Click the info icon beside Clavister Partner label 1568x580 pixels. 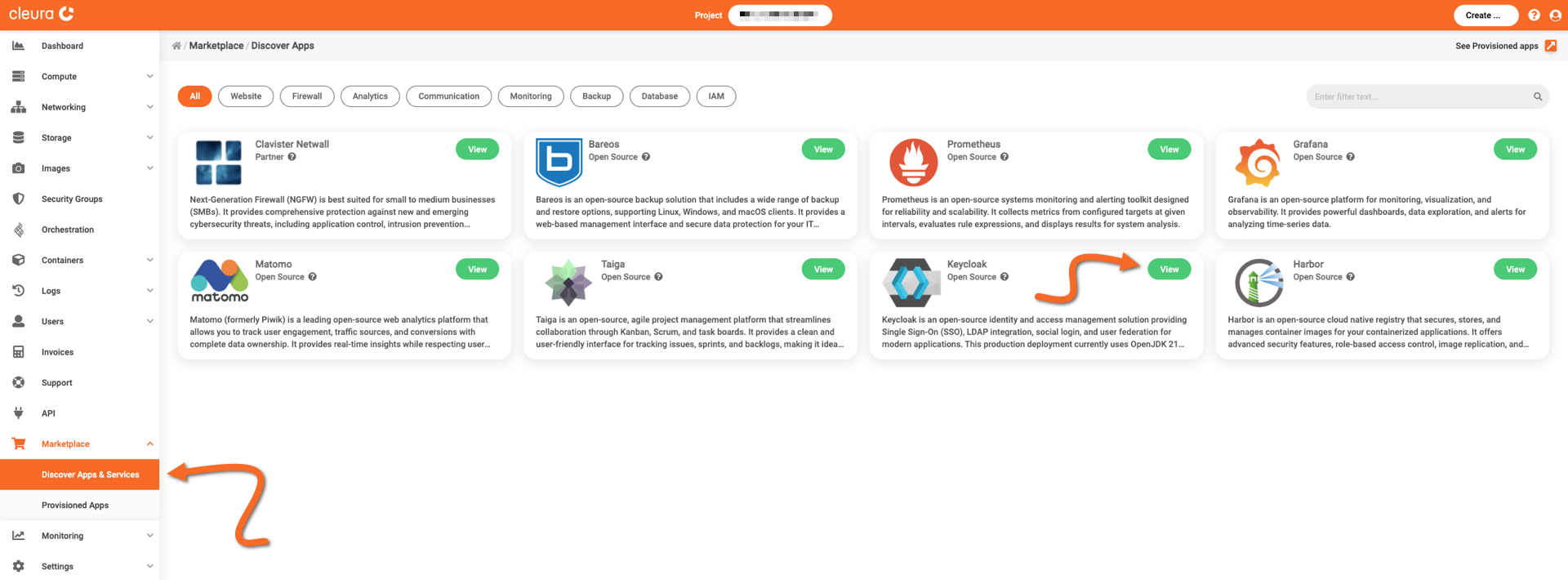coord(292,157)
